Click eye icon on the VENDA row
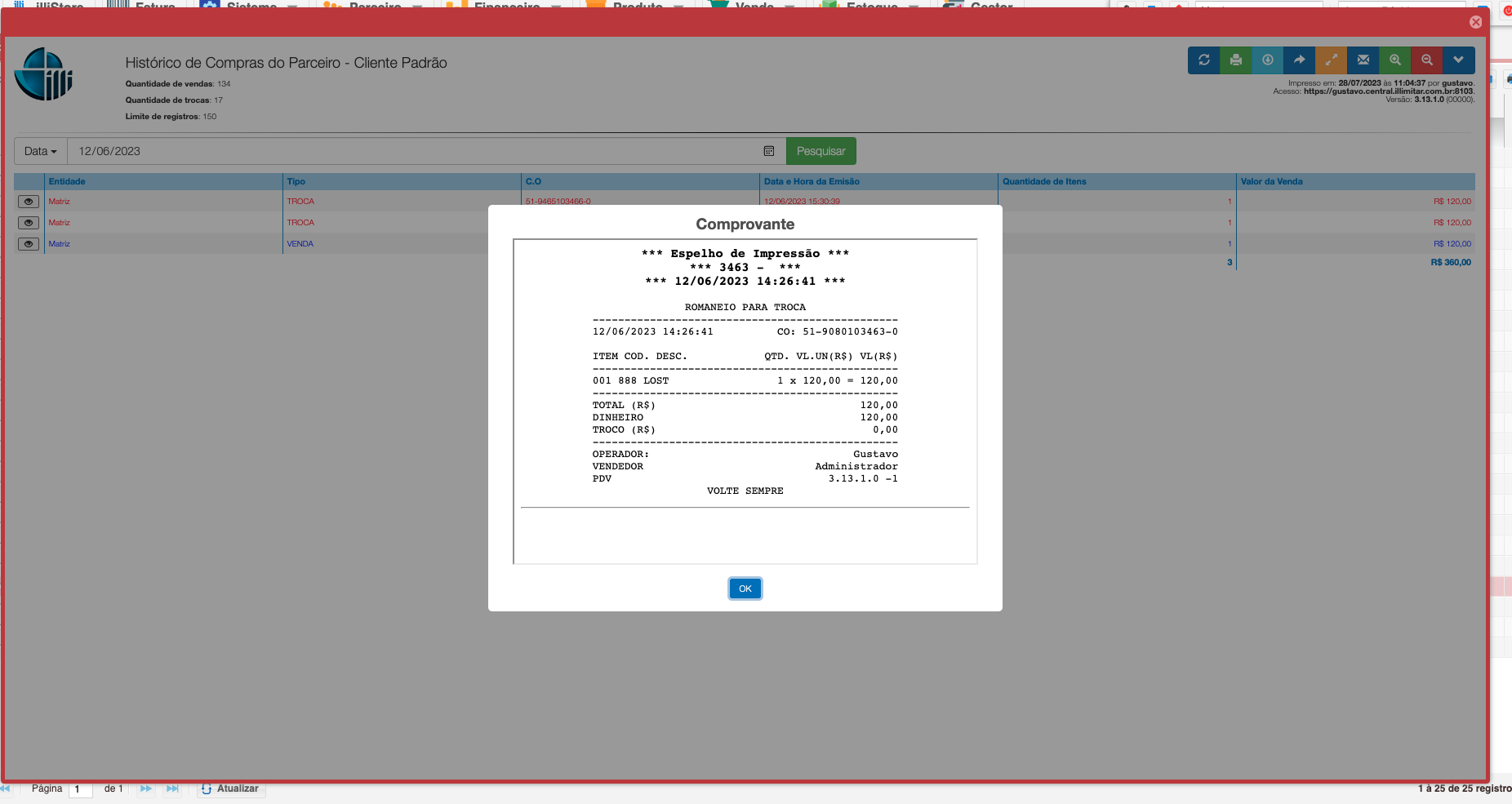The width and height of the screenshot is (1512, 804). [x=29, y=244]
